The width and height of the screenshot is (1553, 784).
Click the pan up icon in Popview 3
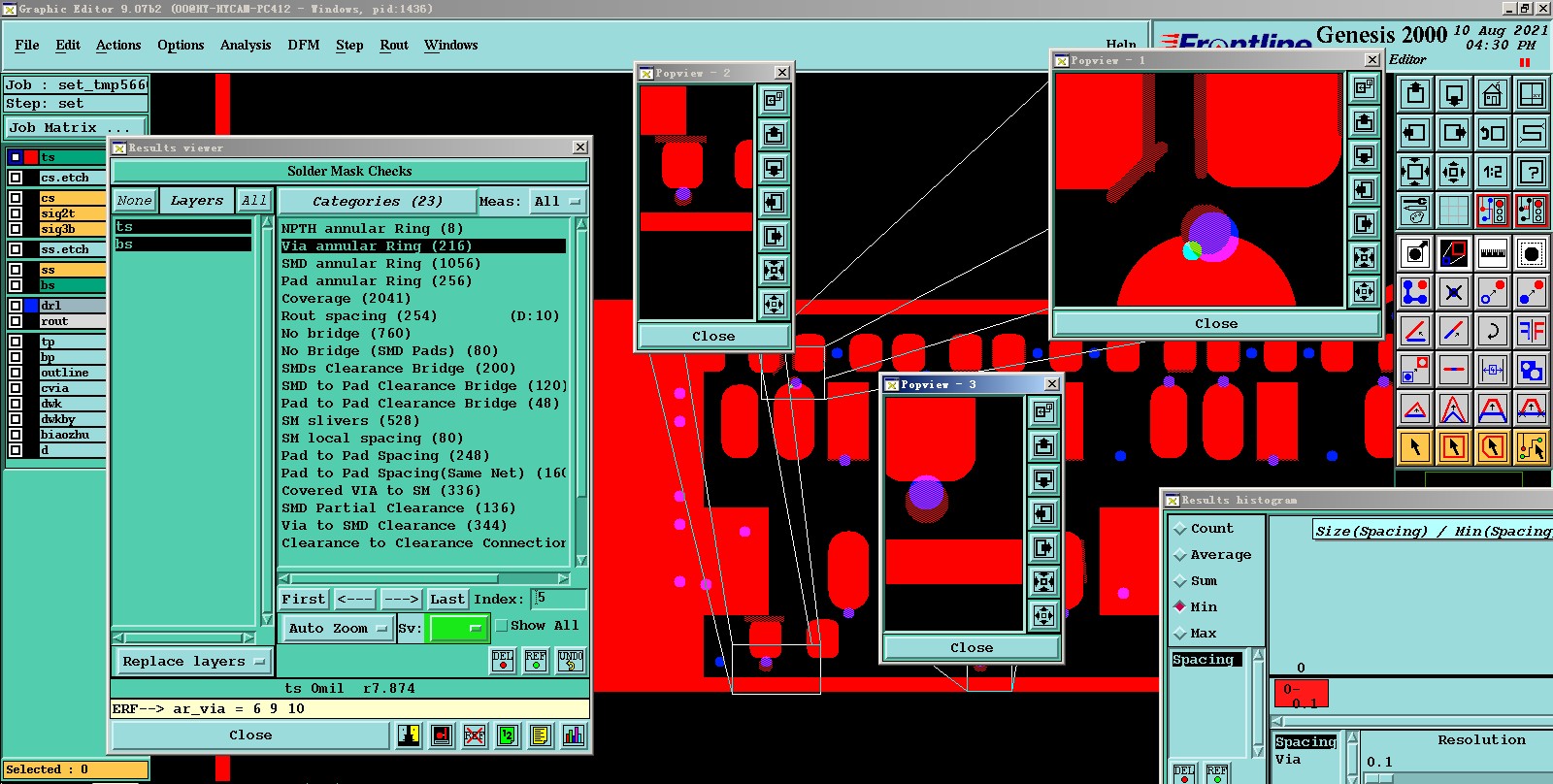1043,445
